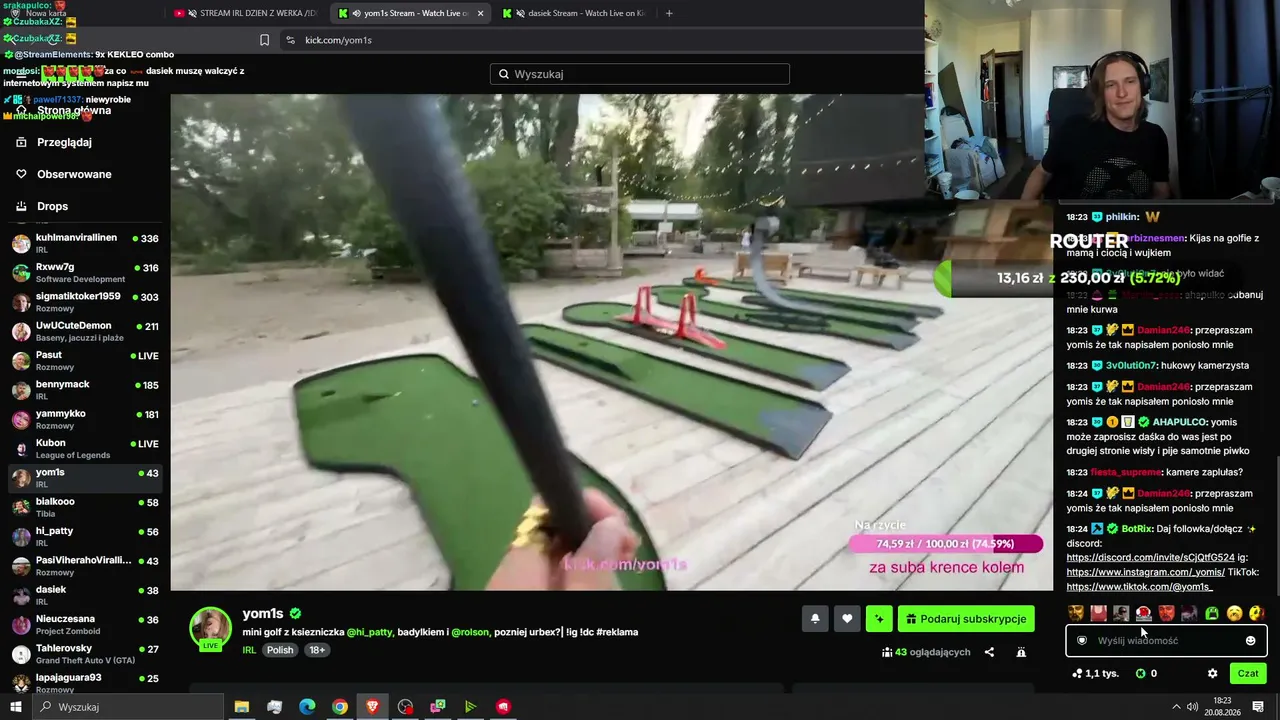
Task: Share the stream using the share icon
Action: pyautogui.click(x=989, y=652)
